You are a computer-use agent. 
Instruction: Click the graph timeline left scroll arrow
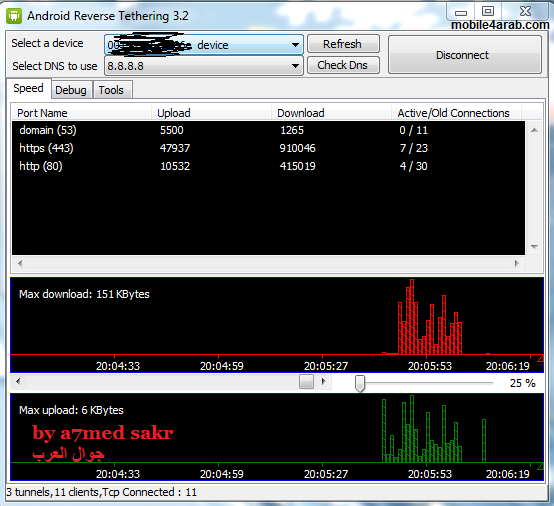(x=18, y=381)
